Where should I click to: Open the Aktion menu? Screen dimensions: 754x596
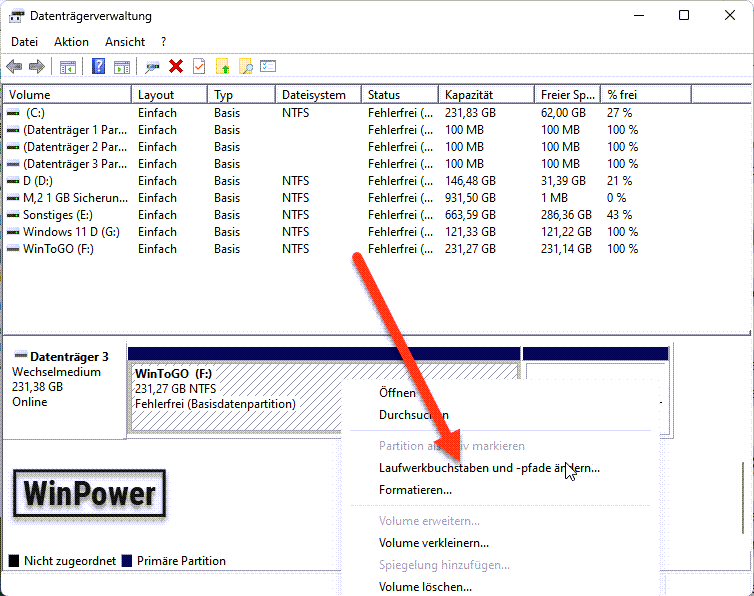pyautogui.click(x=71, y=42)
